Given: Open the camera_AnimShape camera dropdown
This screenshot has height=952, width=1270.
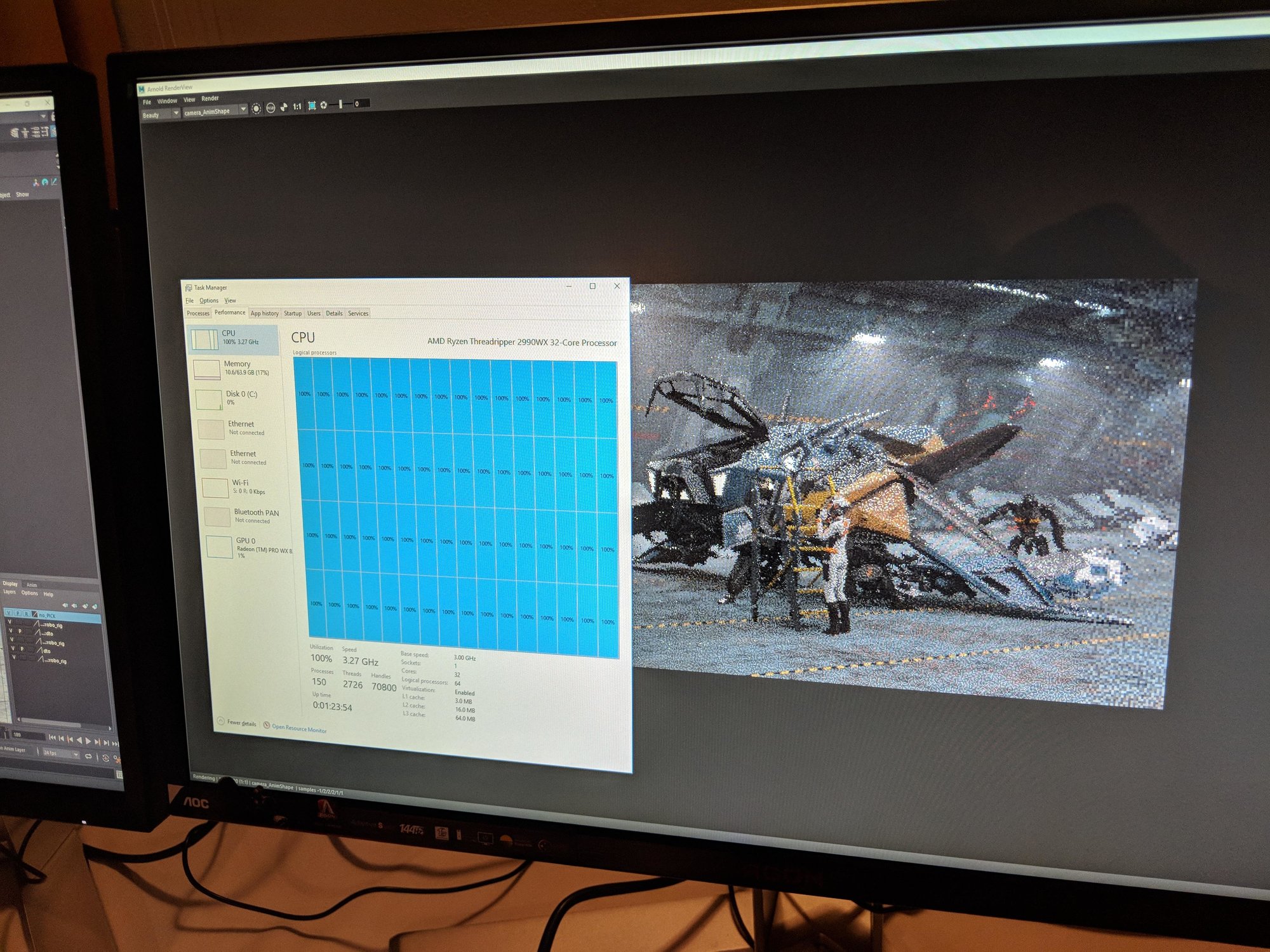Looking at the screenshot, I should point(243,109).
